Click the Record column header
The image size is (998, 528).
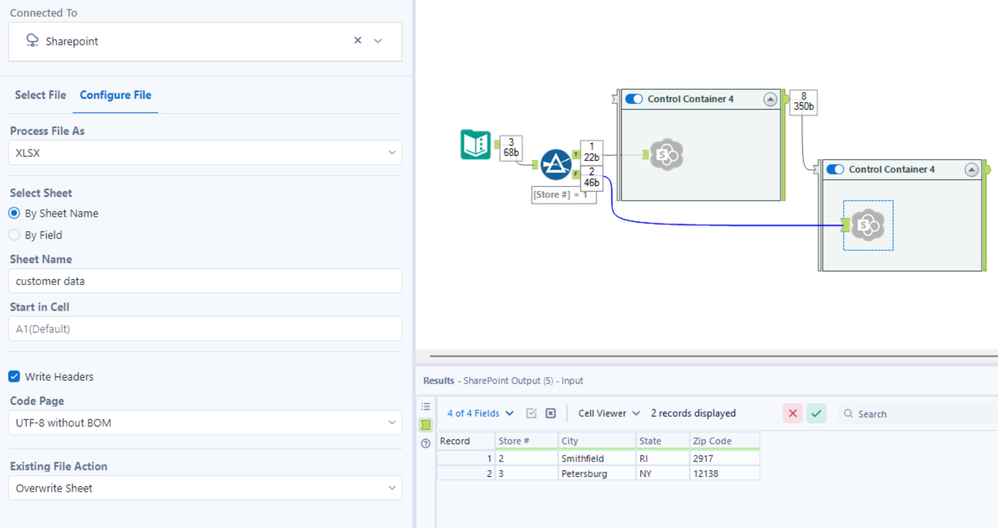[466, 441]
